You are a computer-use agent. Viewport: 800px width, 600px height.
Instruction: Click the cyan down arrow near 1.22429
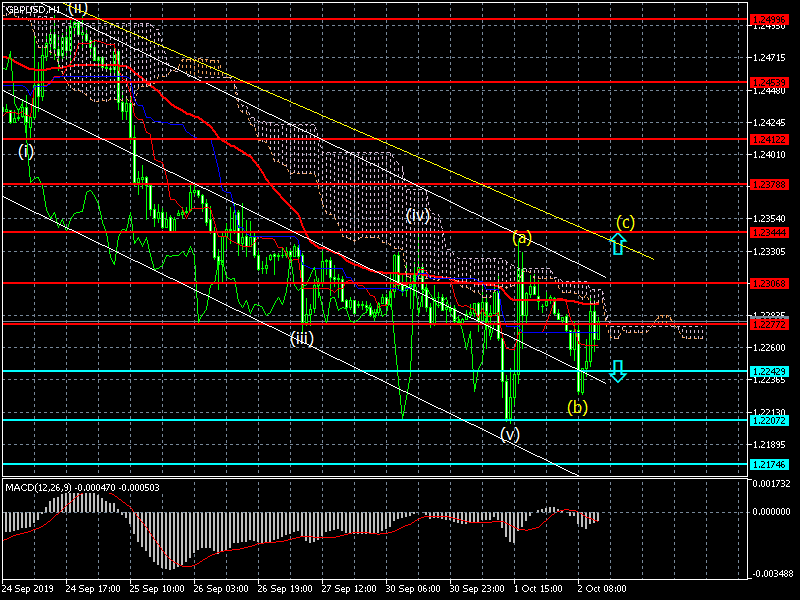pos(618,371)
